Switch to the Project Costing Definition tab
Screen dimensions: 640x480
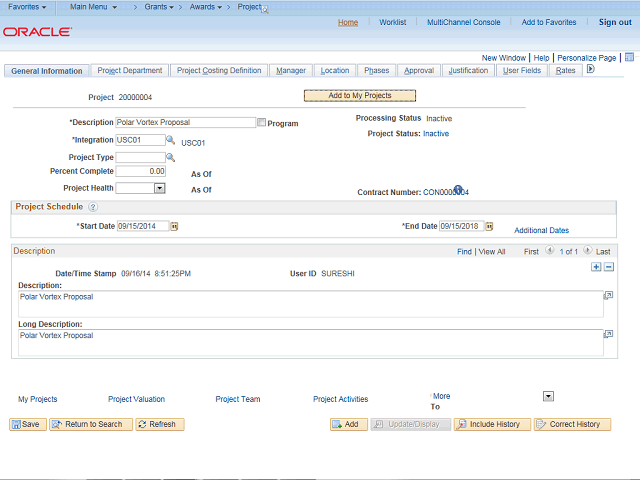pos(219,71)
